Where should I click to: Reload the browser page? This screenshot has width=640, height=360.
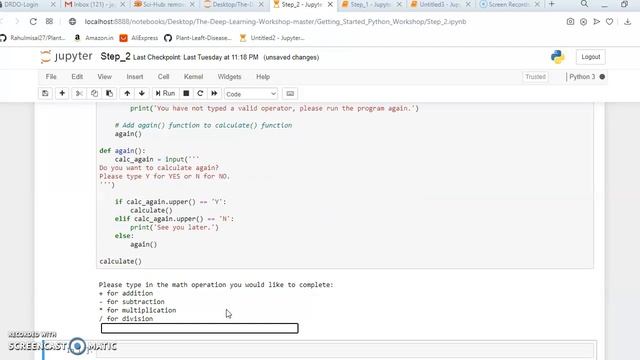(x=33, y=21)
